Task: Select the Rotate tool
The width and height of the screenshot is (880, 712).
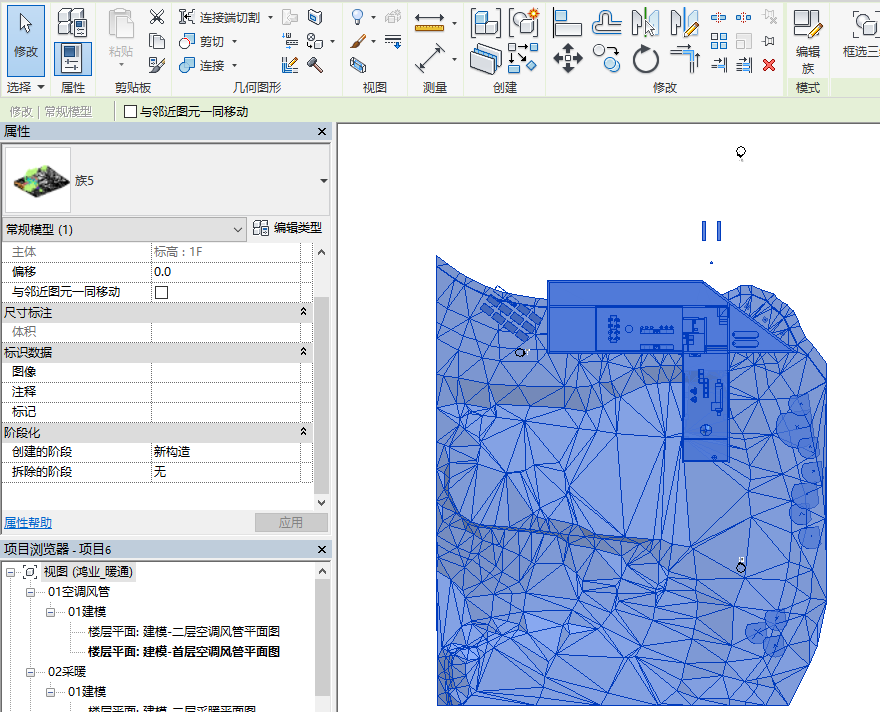Action: tap(645, 59)
